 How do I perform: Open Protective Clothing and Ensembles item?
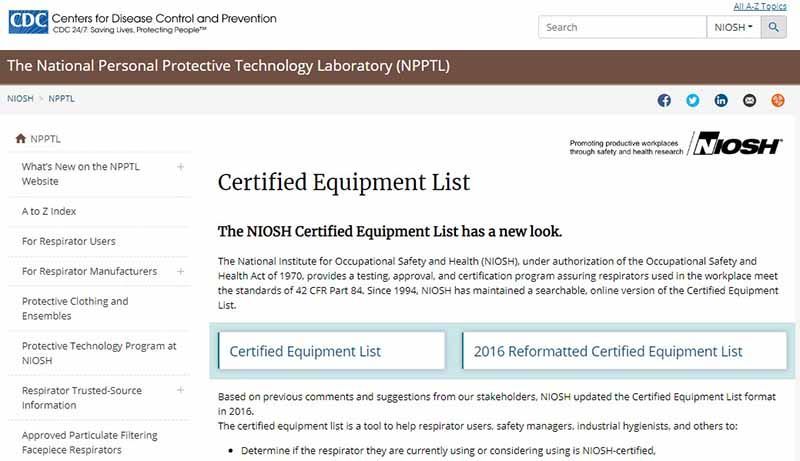[x=75, y=309]
